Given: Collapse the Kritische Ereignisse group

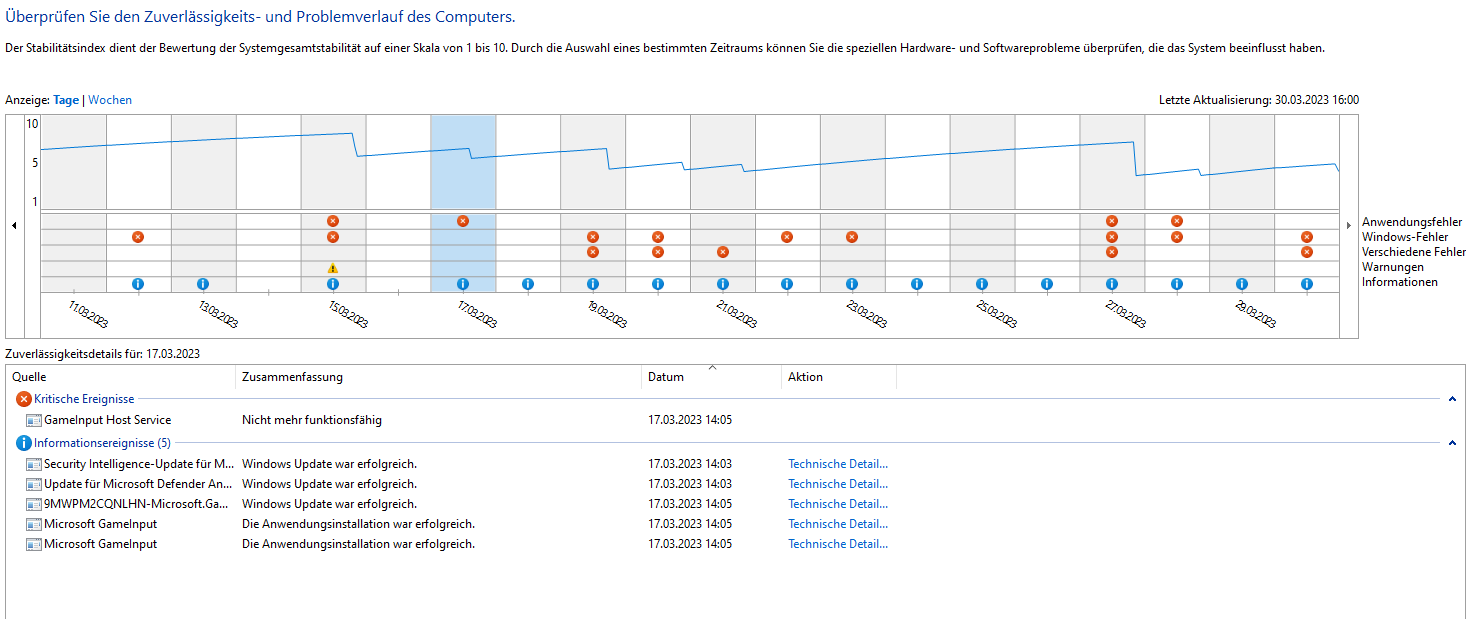Looking at the screenshot, I should (1452, 399).
